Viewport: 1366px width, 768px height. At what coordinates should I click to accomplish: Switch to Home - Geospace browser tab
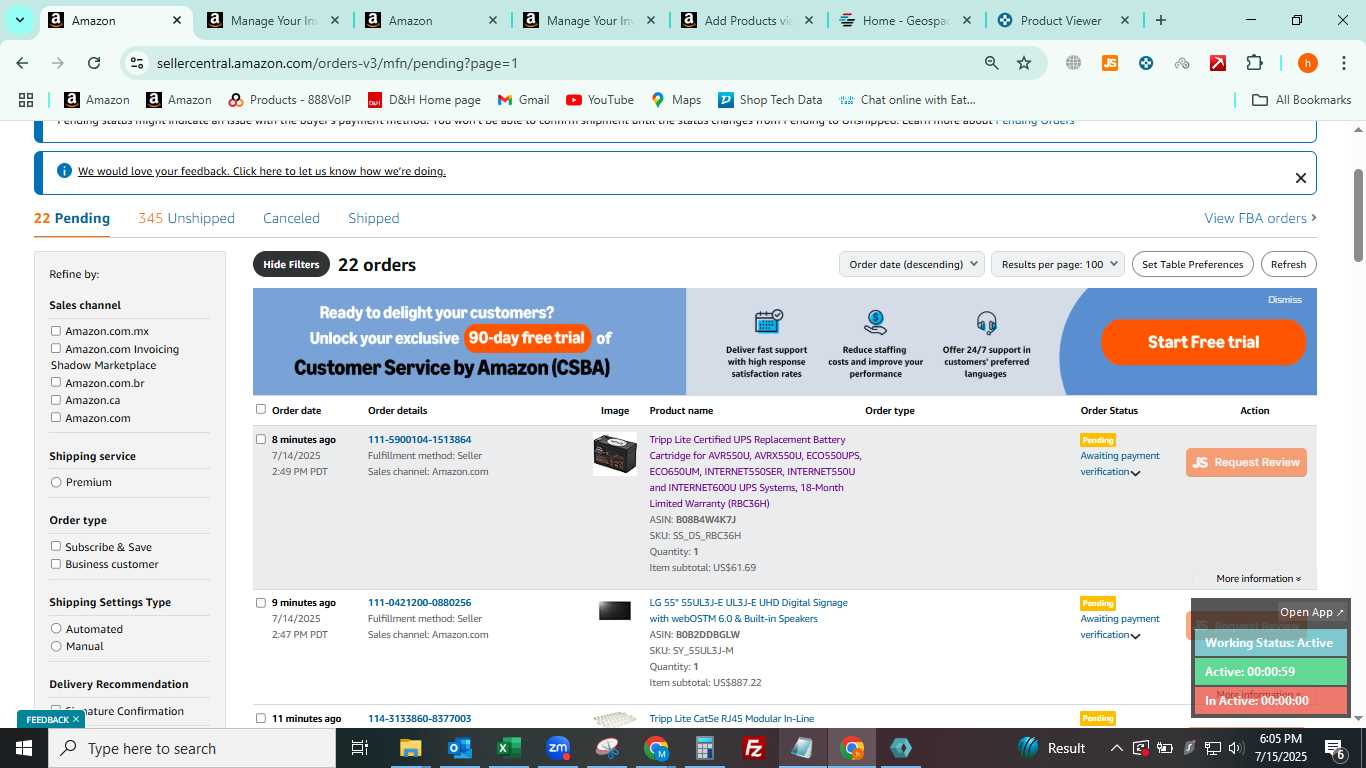905,20
